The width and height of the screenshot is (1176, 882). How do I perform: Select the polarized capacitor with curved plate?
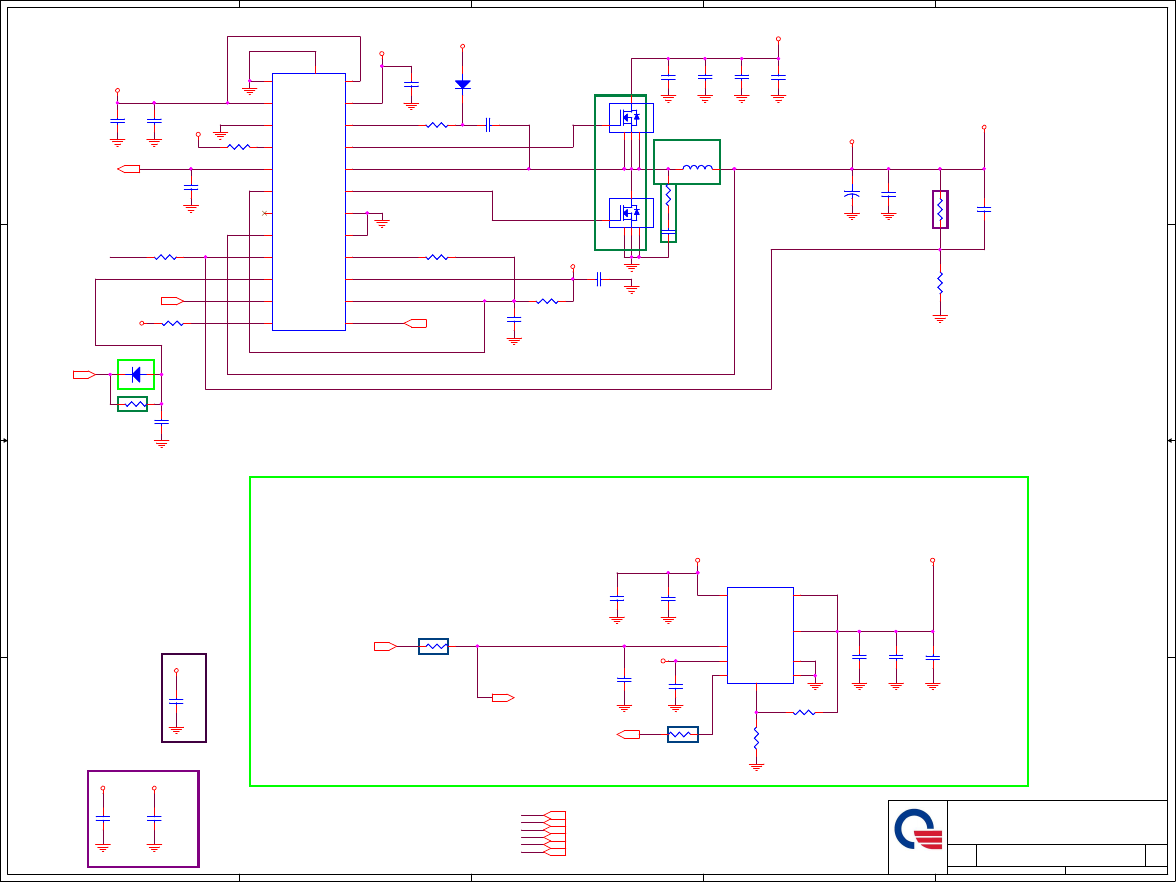(851, 194)
